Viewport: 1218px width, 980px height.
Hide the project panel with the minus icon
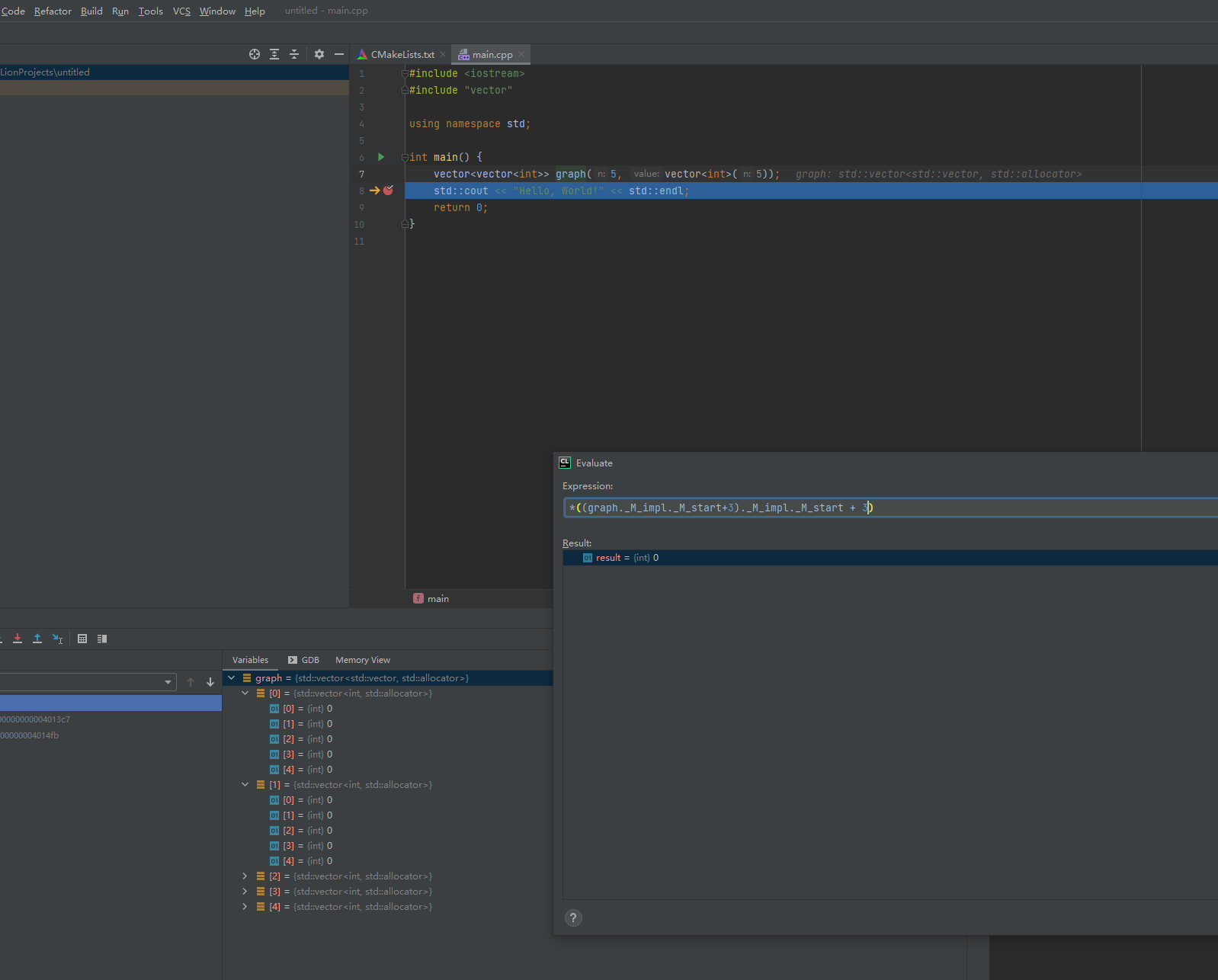tap(339, 54)
